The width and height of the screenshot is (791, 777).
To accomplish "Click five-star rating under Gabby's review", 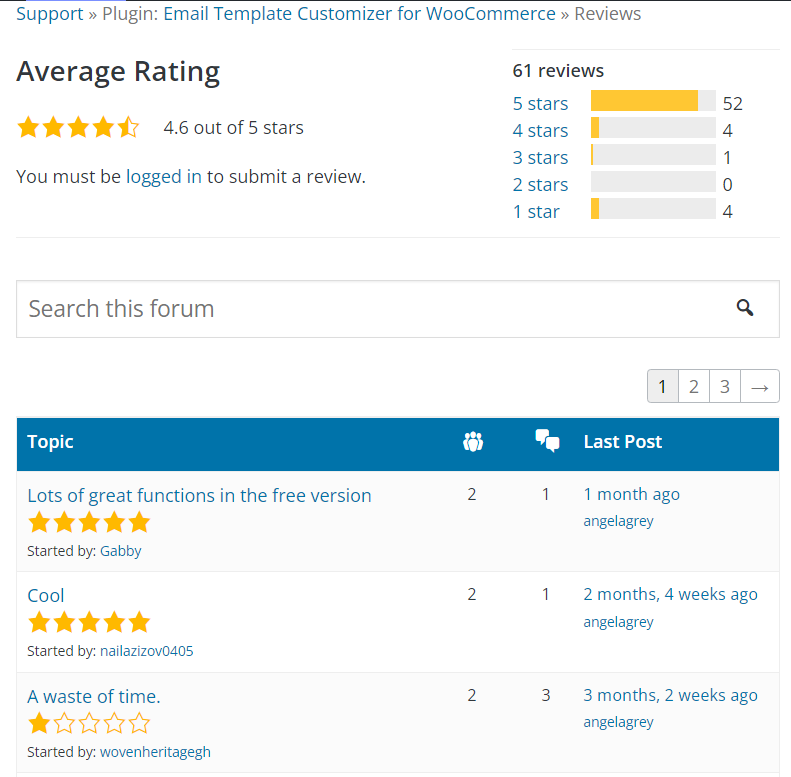I will [x=89, y=522].
